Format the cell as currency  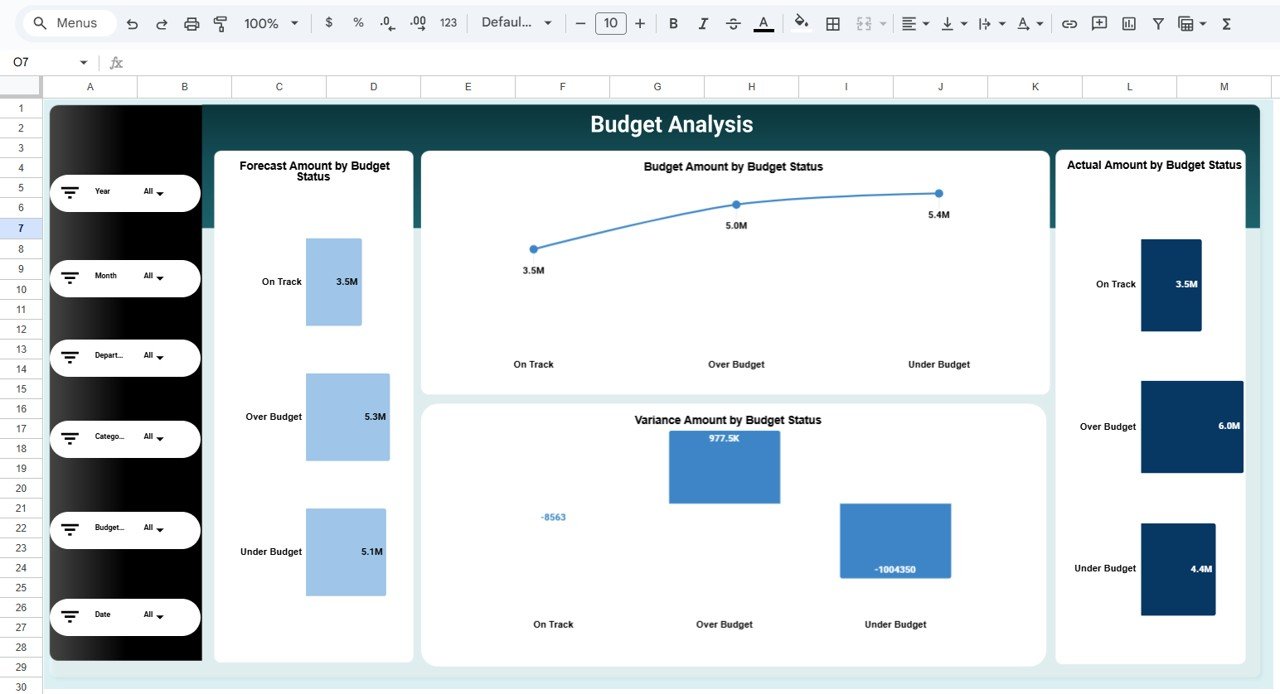tap(329, 23)
